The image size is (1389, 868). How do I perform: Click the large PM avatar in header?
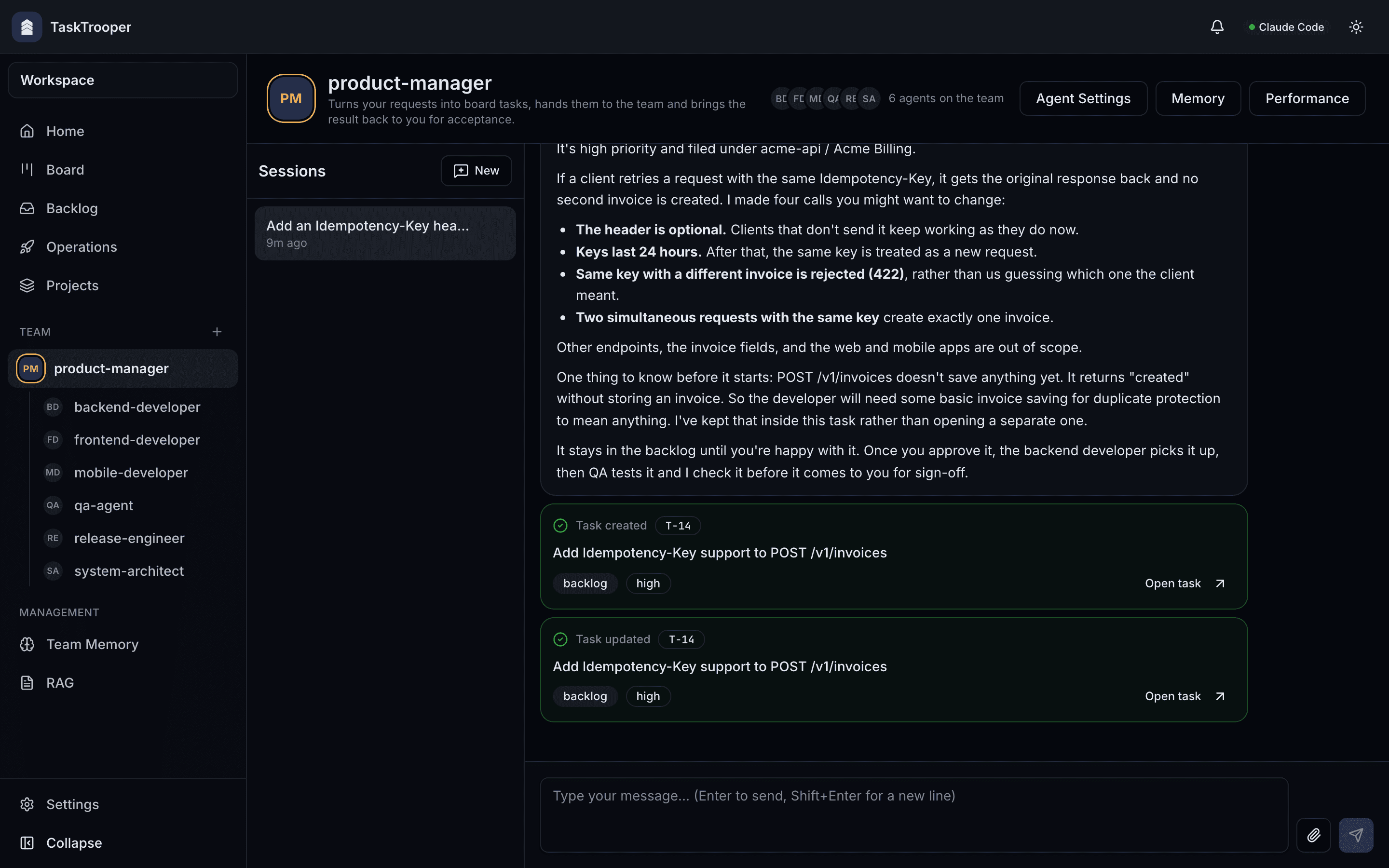(x=291, y=98)
